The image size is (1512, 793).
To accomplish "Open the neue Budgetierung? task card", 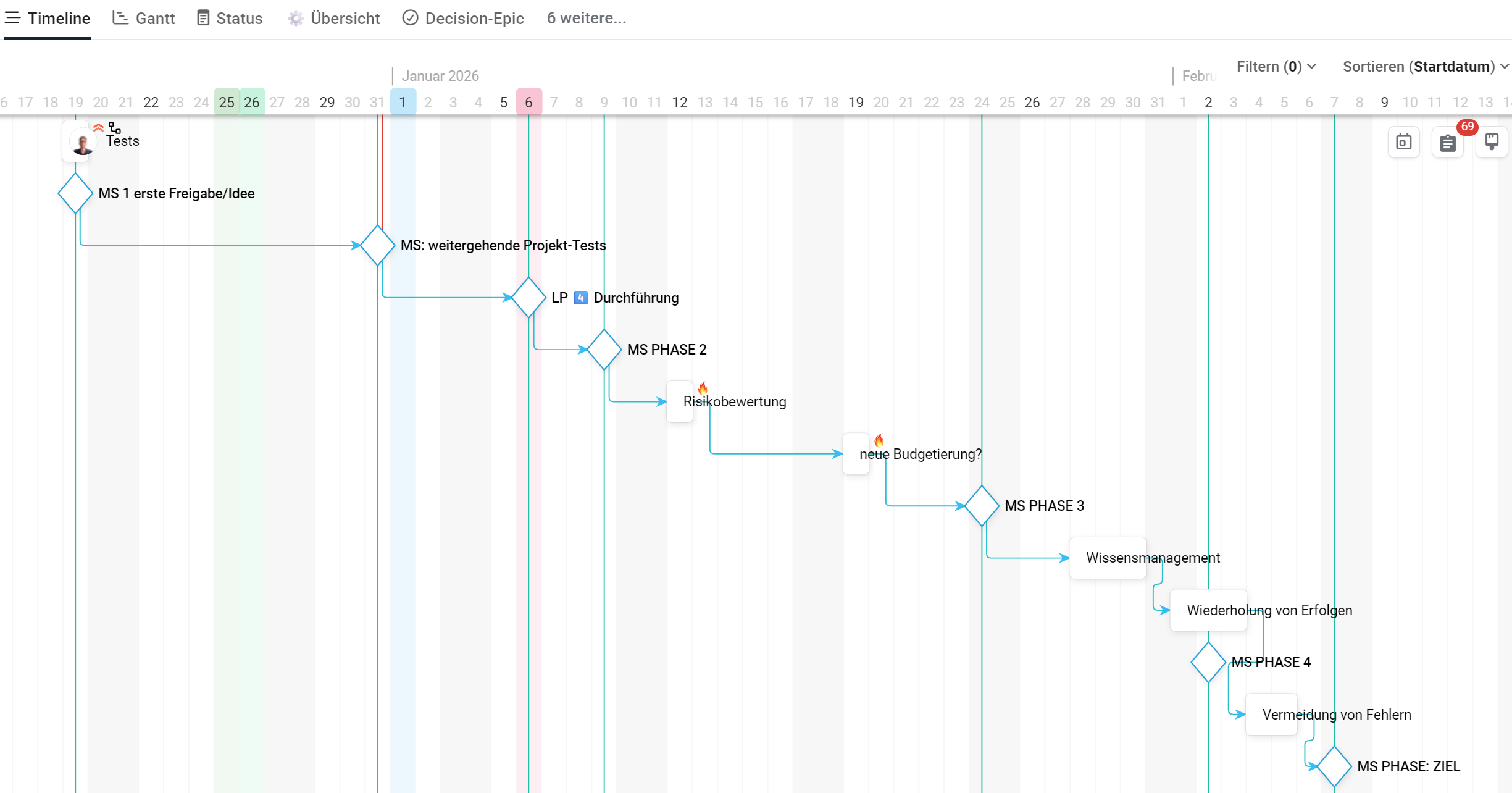I will click(x=856, y=454).
